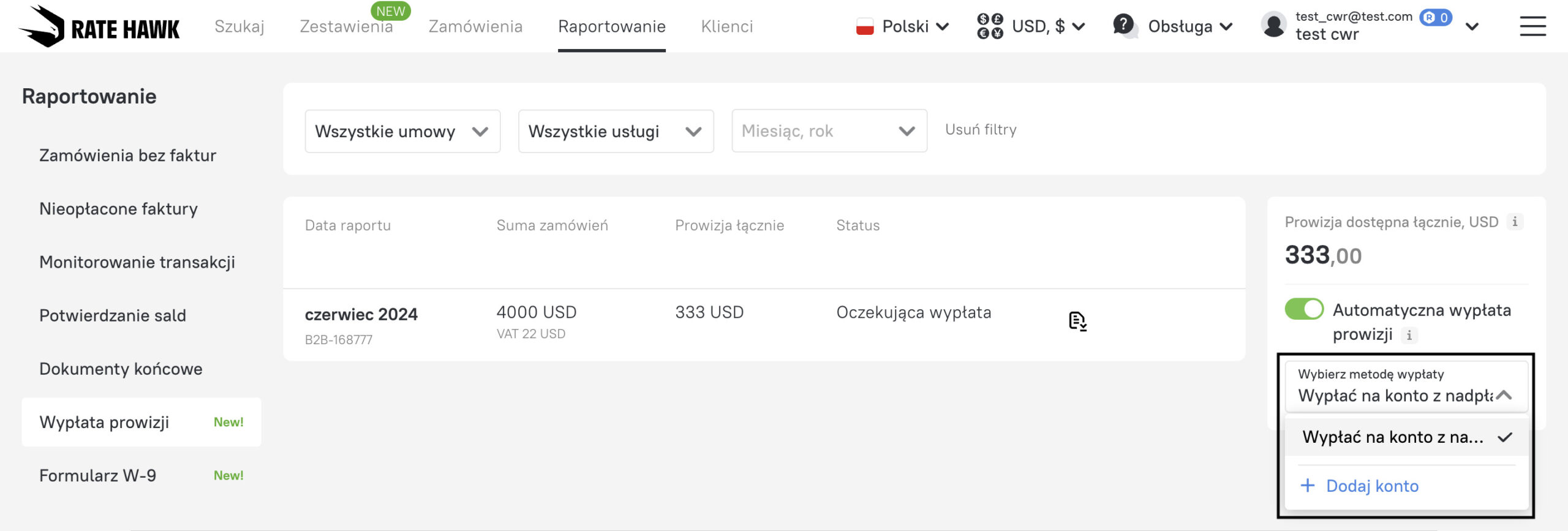This screenshot has height=531, width=1568.
Task: Click the Dodaj konto link
Action: pyautogui.click(x=1371, y=486)
